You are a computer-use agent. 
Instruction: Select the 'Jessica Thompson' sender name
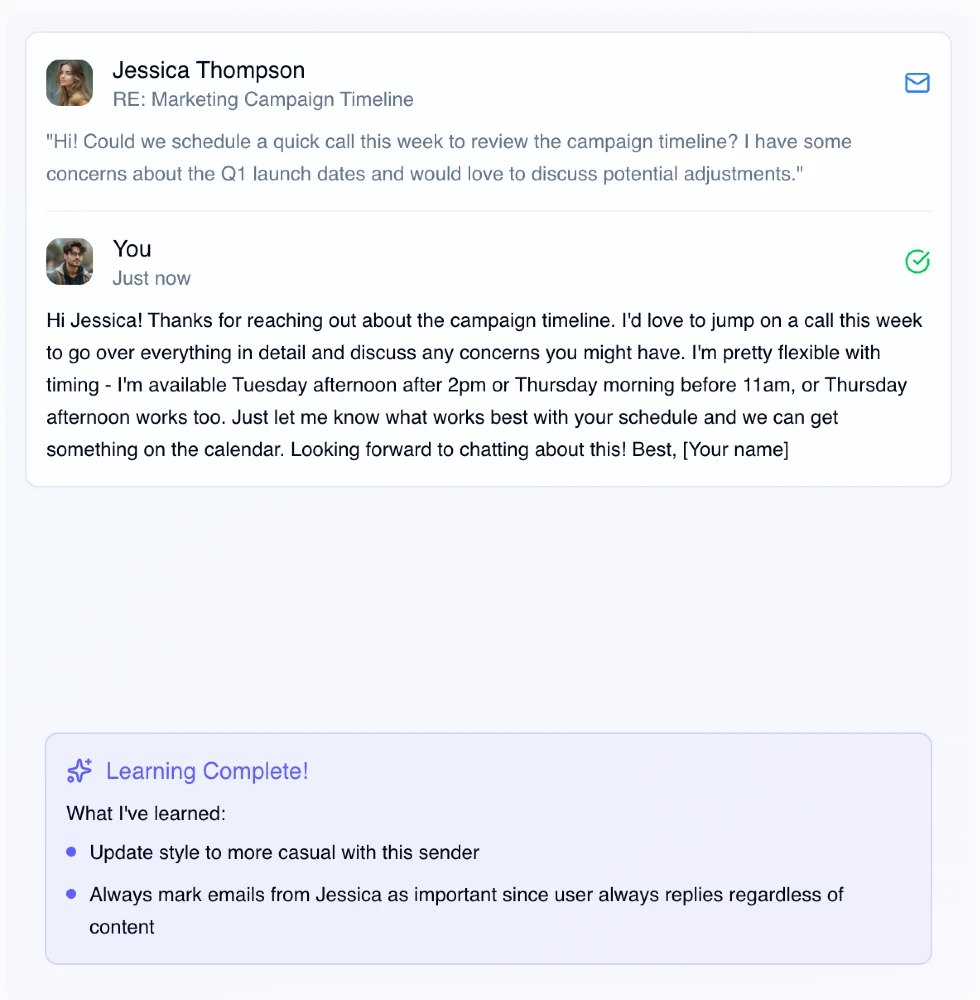click(x=208, y=70)
